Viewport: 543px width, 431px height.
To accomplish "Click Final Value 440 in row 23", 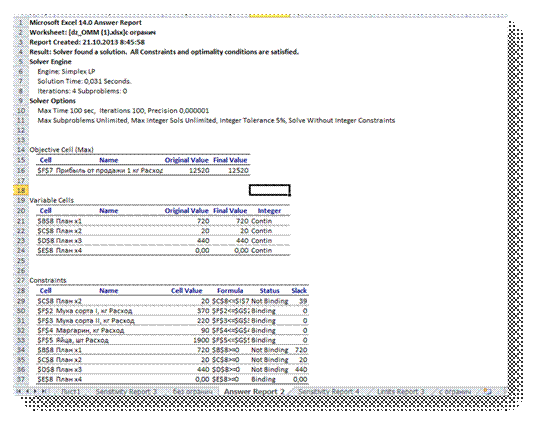I will pyautogui.click(x=242, y=241).
